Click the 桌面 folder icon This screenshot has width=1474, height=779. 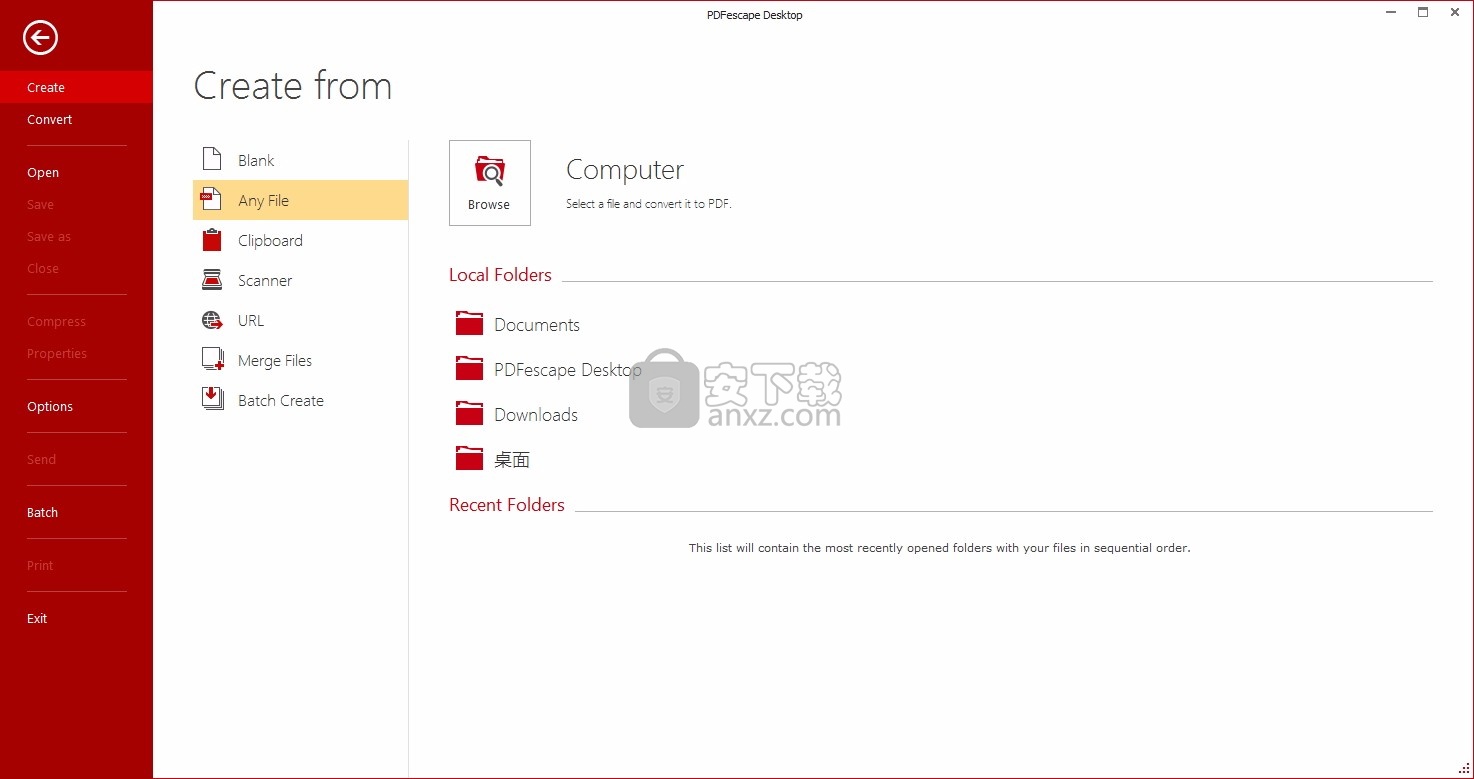[469, 459]
